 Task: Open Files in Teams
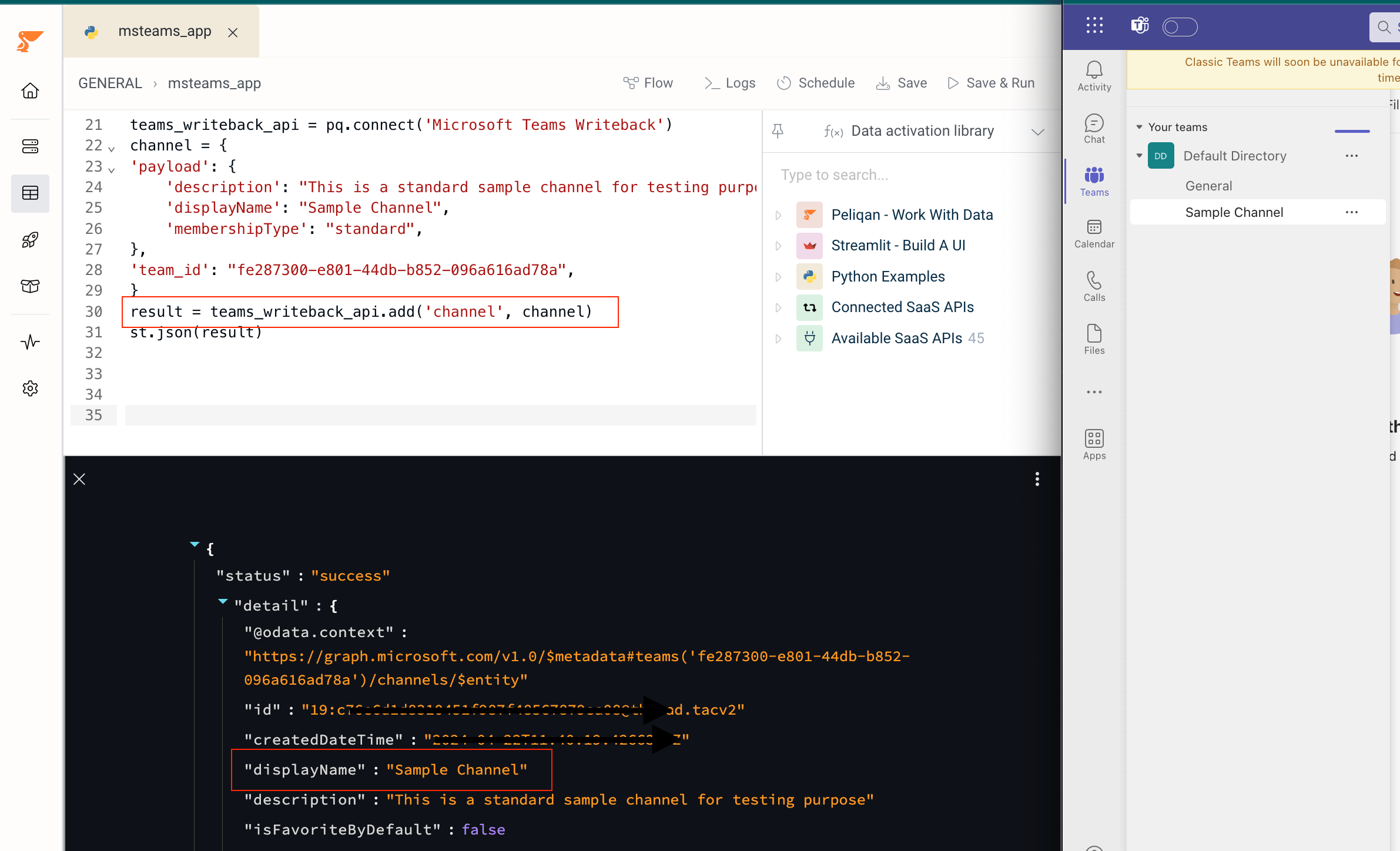coord(1094,340)
